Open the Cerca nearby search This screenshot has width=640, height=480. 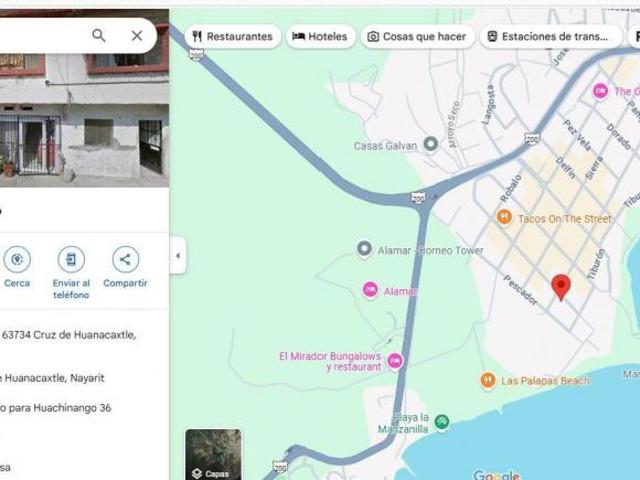[x=17, y=267]
